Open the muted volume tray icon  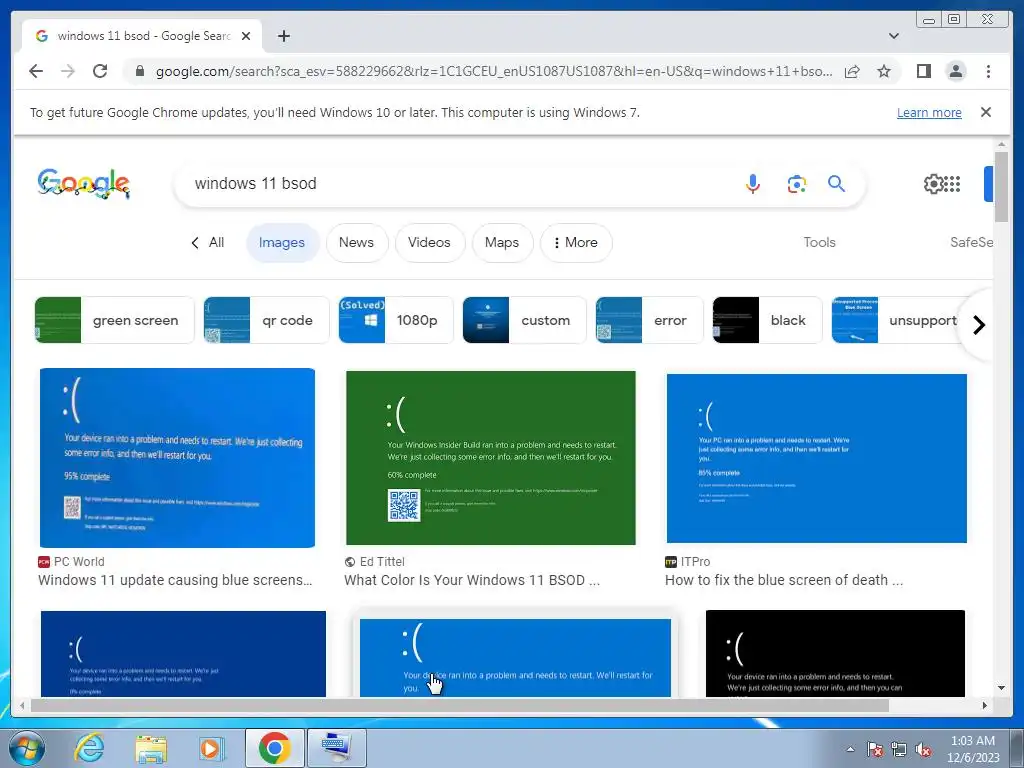[x=923, y=749]
